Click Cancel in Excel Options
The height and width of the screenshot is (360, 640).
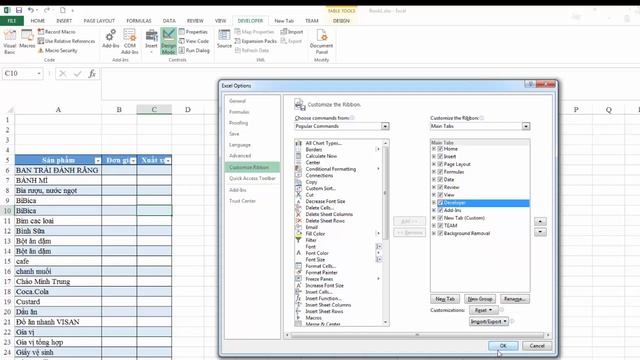pyautogui.click(x=537, y=346)
